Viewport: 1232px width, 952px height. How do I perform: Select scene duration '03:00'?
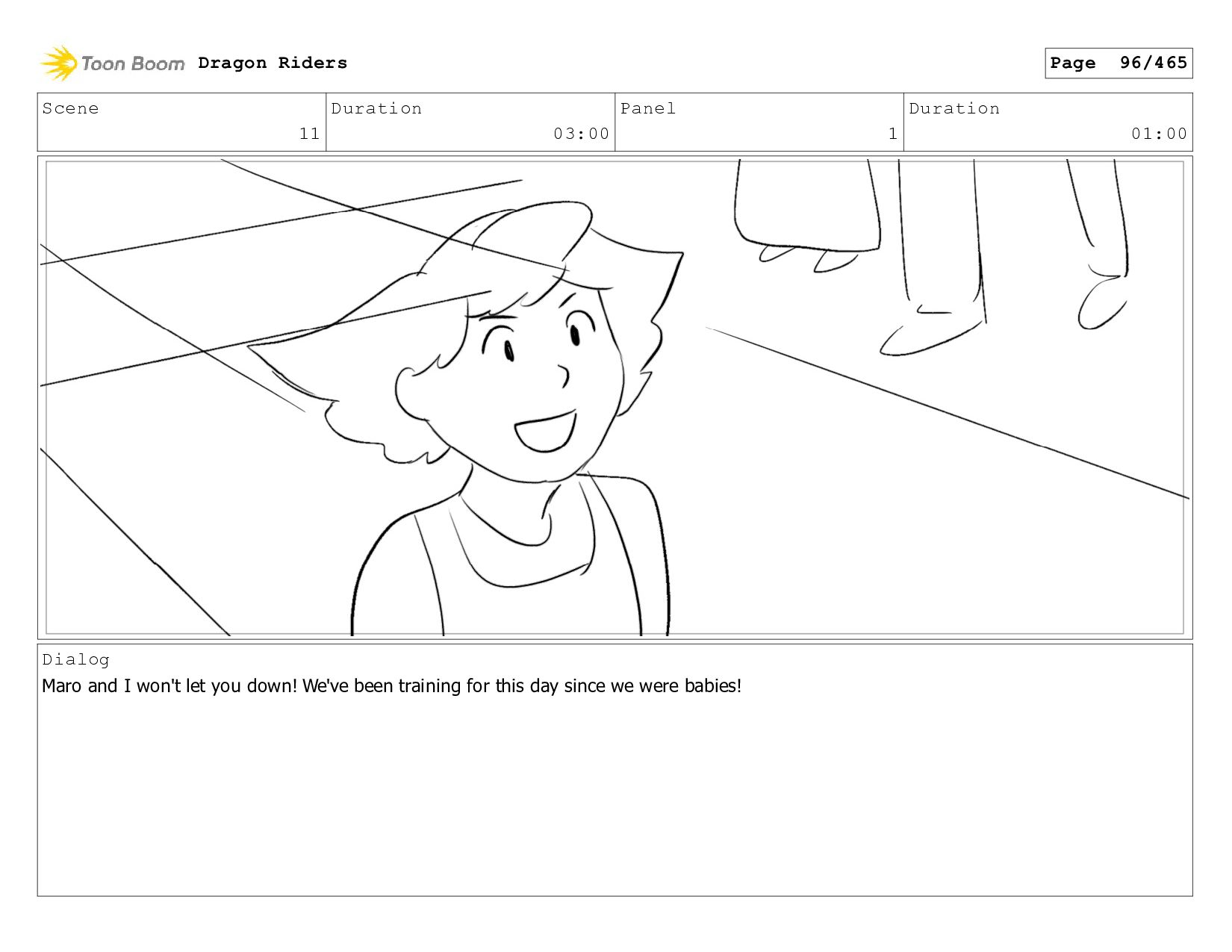pyautogui.click(x=581, y=134)
